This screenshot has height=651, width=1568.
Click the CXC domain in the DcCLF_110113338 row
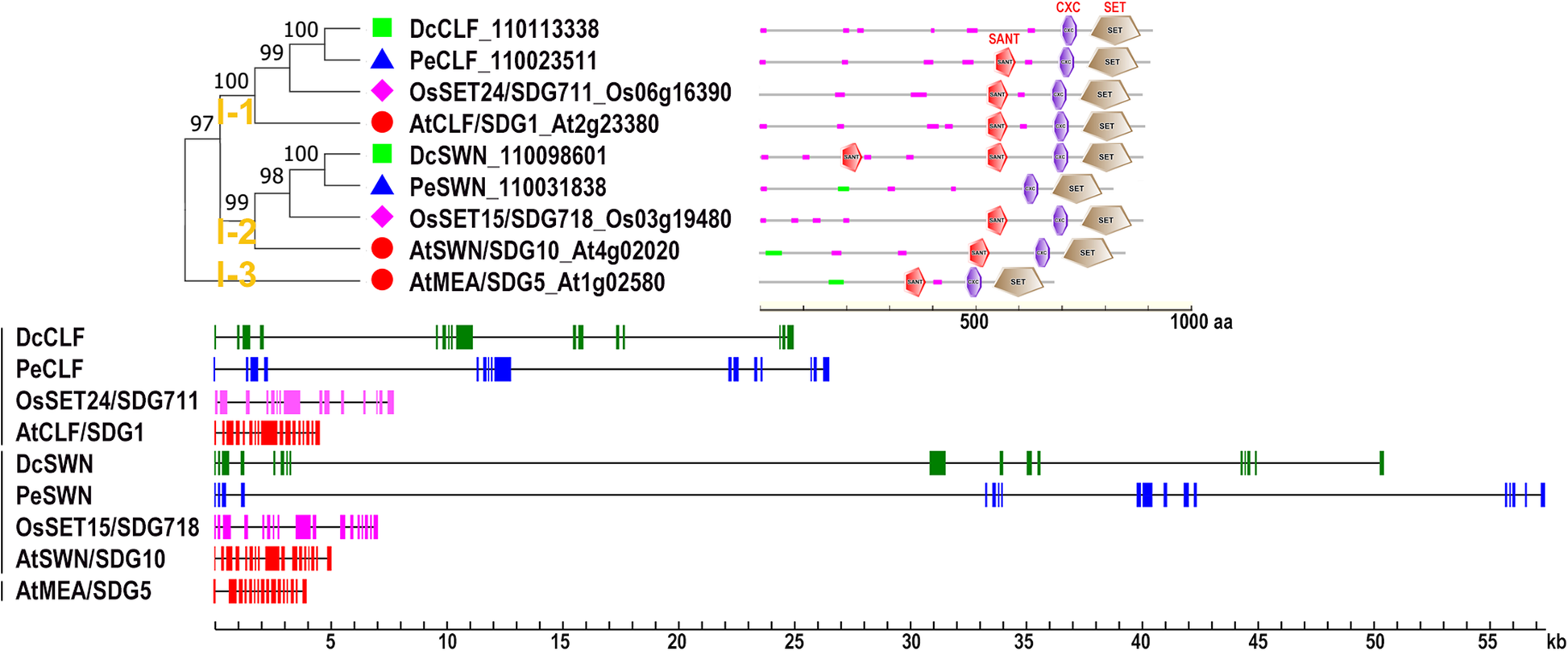tap(1069, 31)
